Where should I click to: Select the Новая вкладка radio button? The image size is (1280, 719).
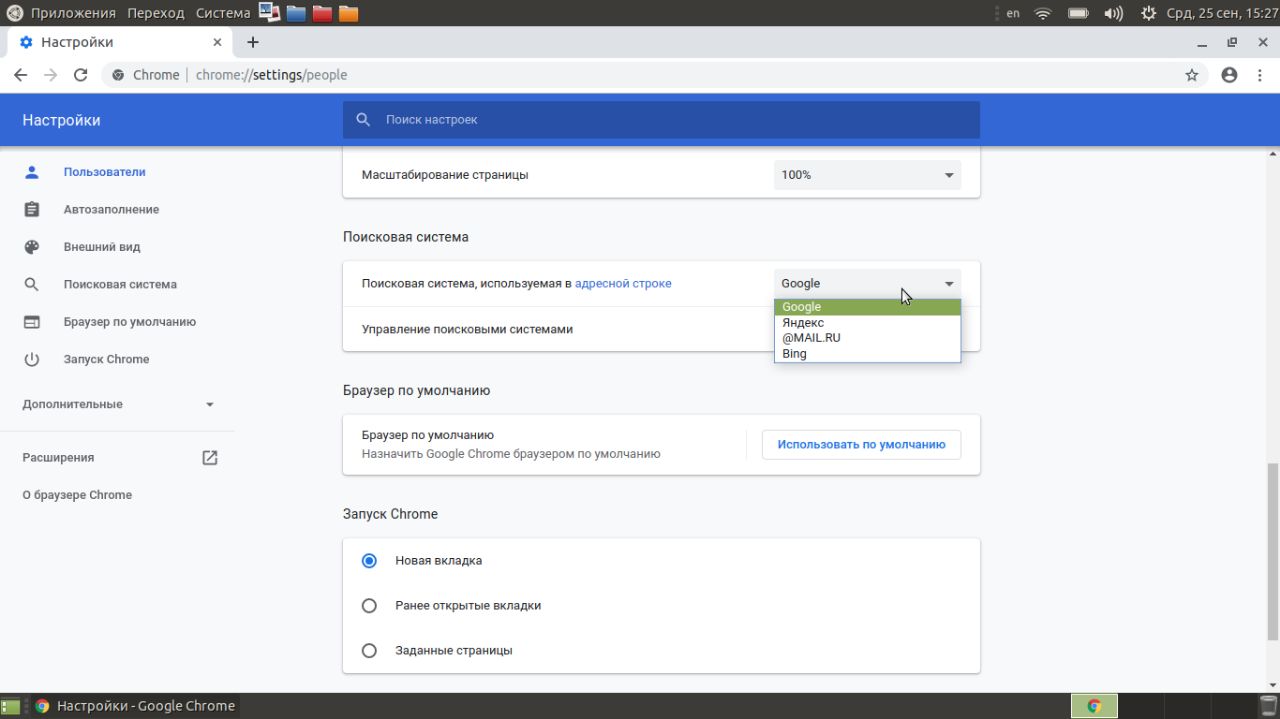click(369, 561)
